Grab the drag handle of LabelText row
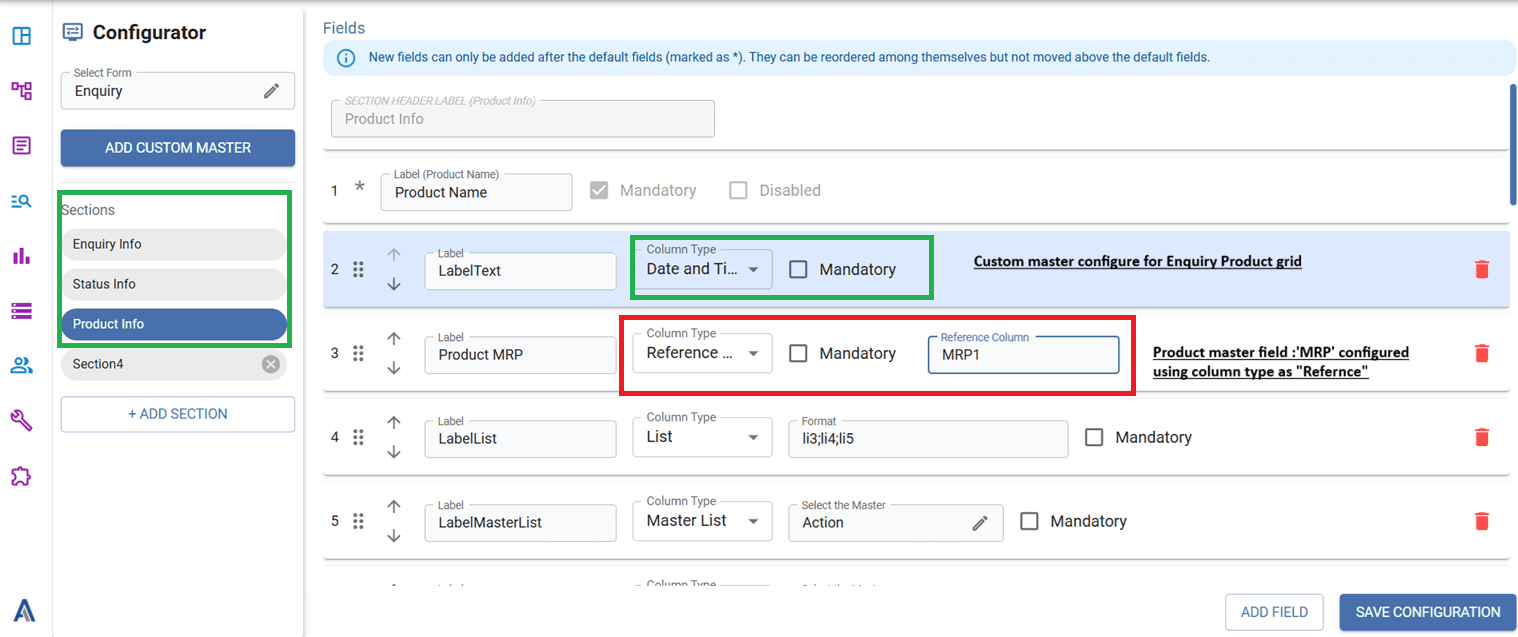 tap(358, 269)
